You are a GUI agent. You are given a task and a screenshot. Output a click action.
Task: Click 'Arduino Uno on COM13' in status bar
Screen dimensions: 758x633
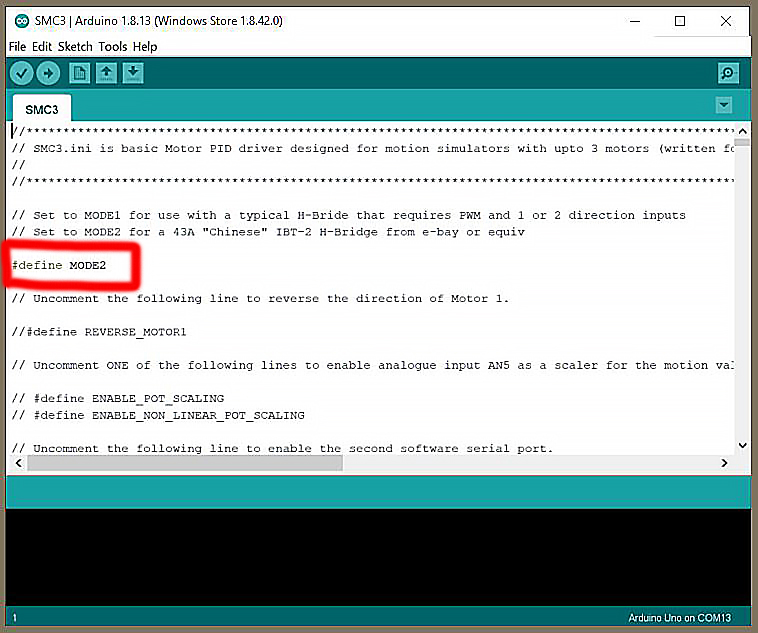[x=679, y=618]
